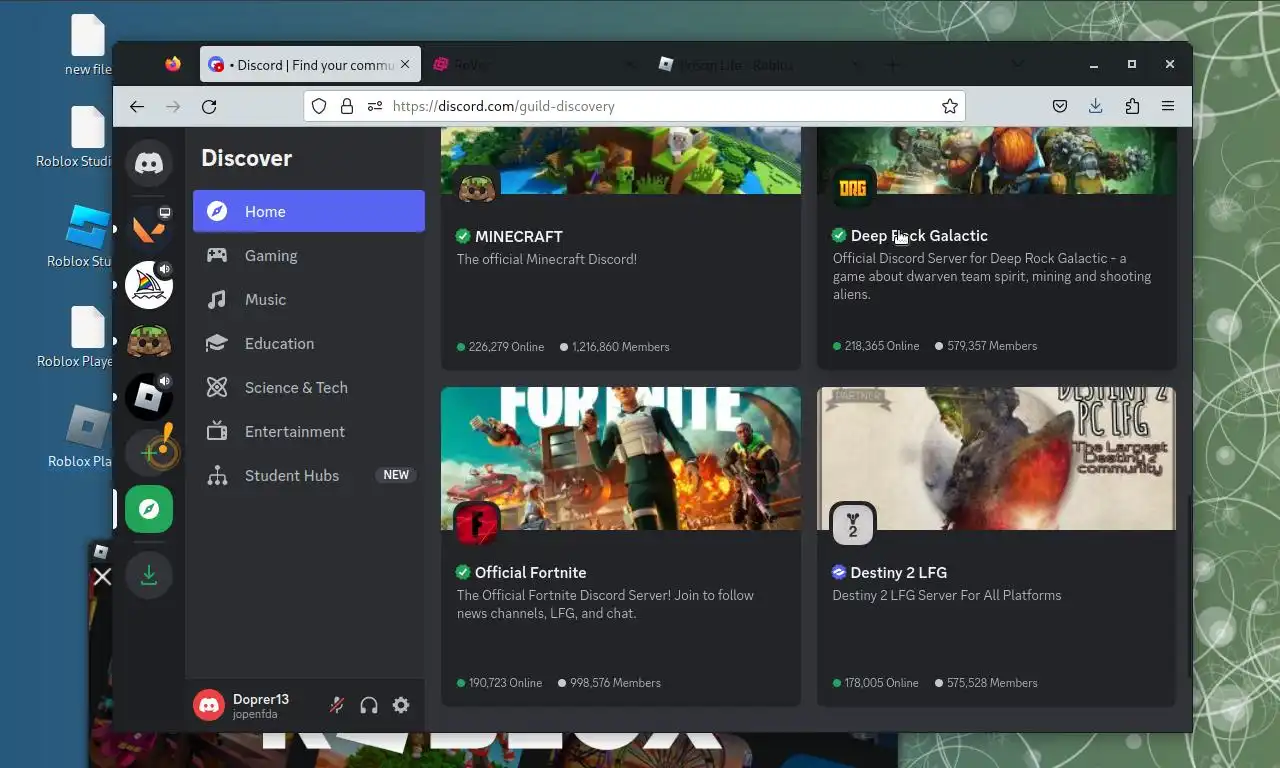Open Doprer13 user avatar
This screenshot has width=1280, height=768.
(x=209, y=705)
